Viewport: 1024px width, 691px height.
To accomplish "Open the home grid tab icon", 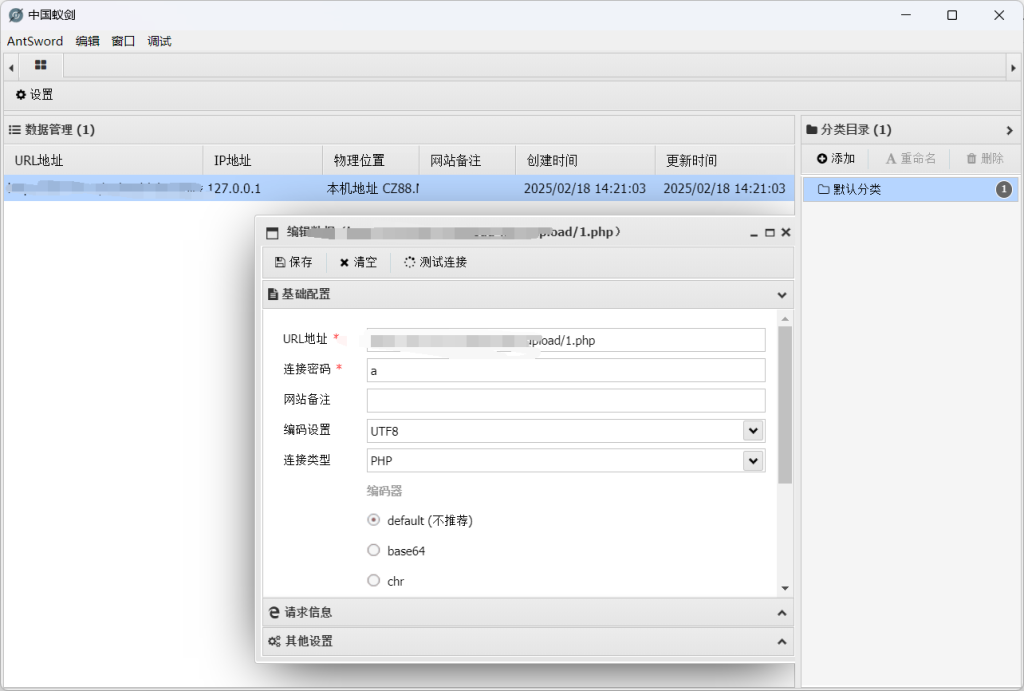I will (40, 65).
